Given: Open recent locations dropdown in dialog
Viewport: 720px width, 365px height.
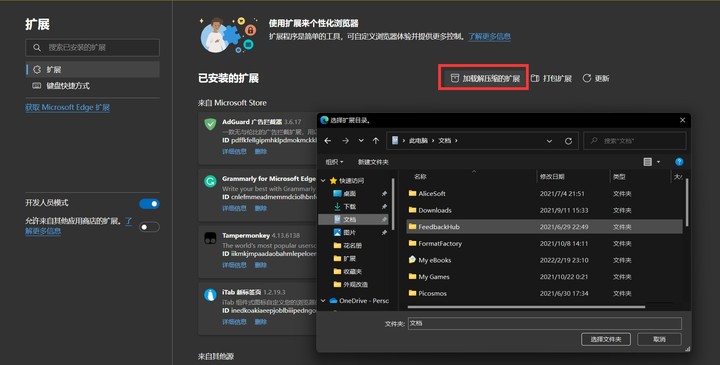Looking at the screenshot, I should (361, 141).
